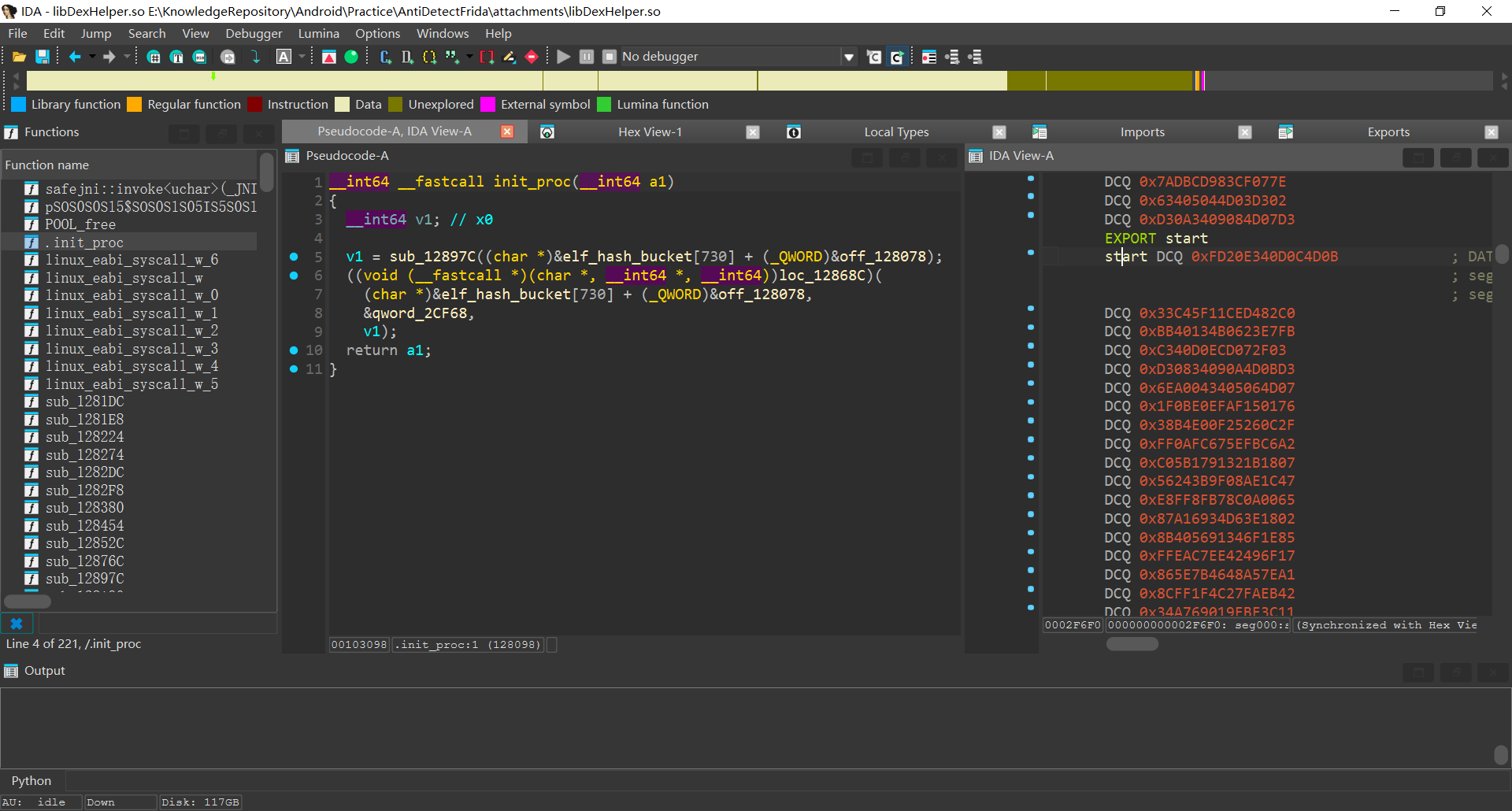Screen dimensions: 1512x811
Task: Open the Jump menu
Action: click(x=96, y=34)
